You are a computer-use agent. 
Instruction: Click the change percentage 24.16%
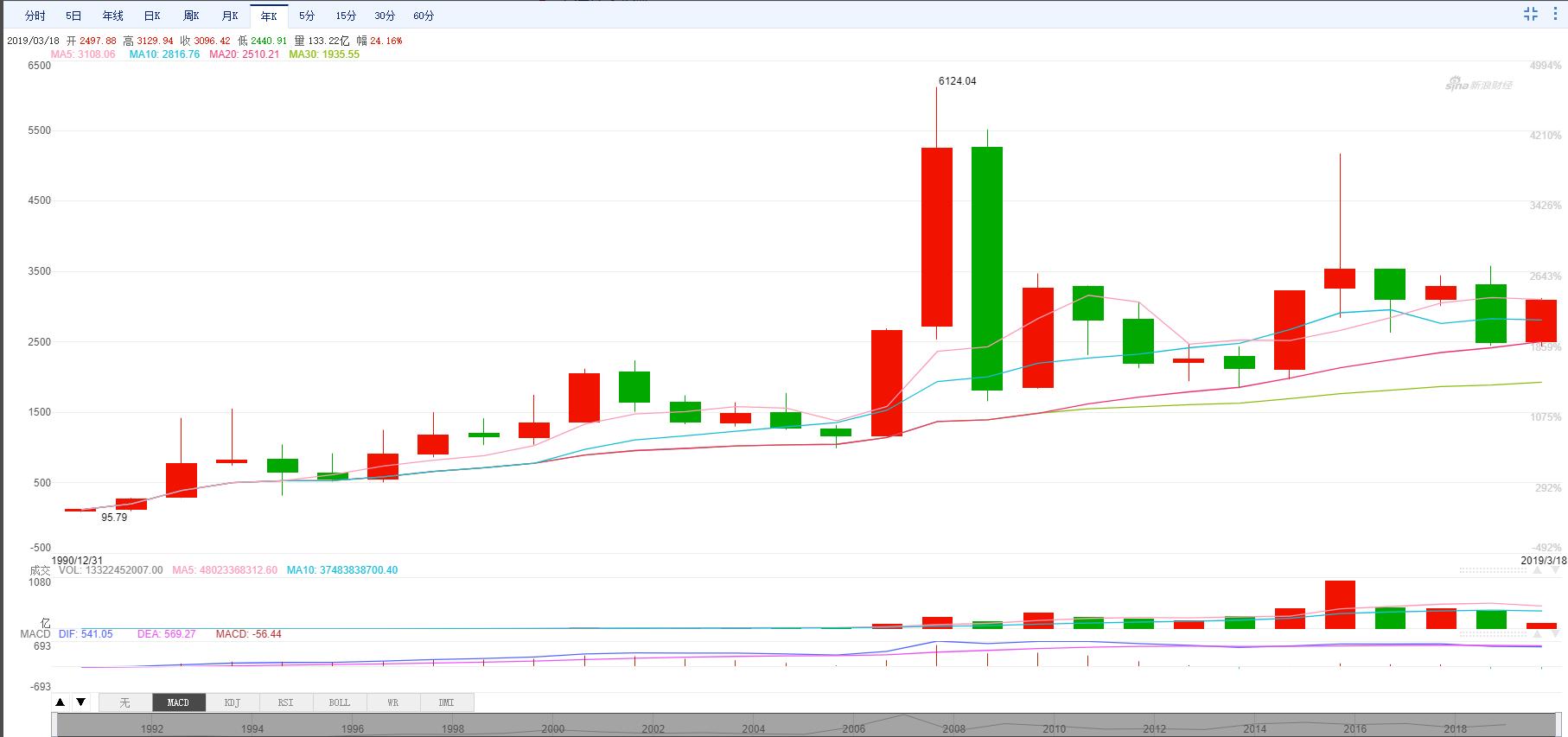click(x=386, y=41)
